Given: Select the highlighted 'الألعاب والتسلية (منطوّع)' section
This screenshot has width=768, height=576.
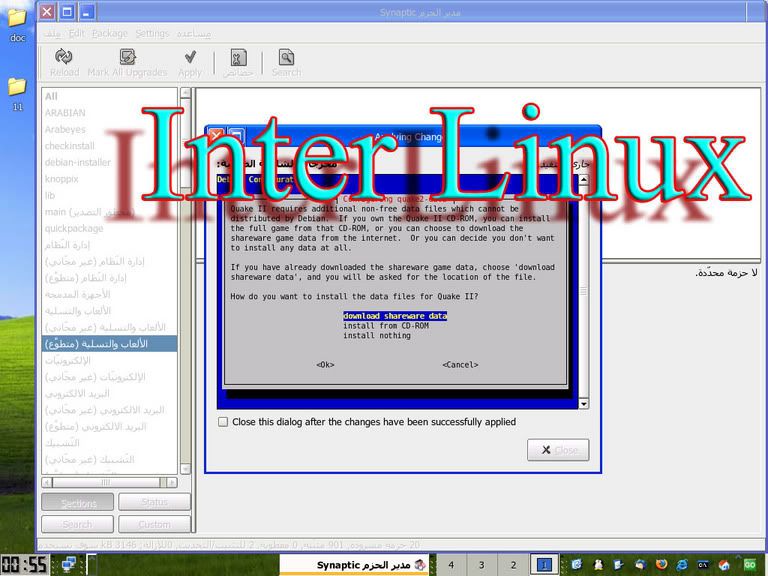Looking at the screenshot, I should [109, 344].
